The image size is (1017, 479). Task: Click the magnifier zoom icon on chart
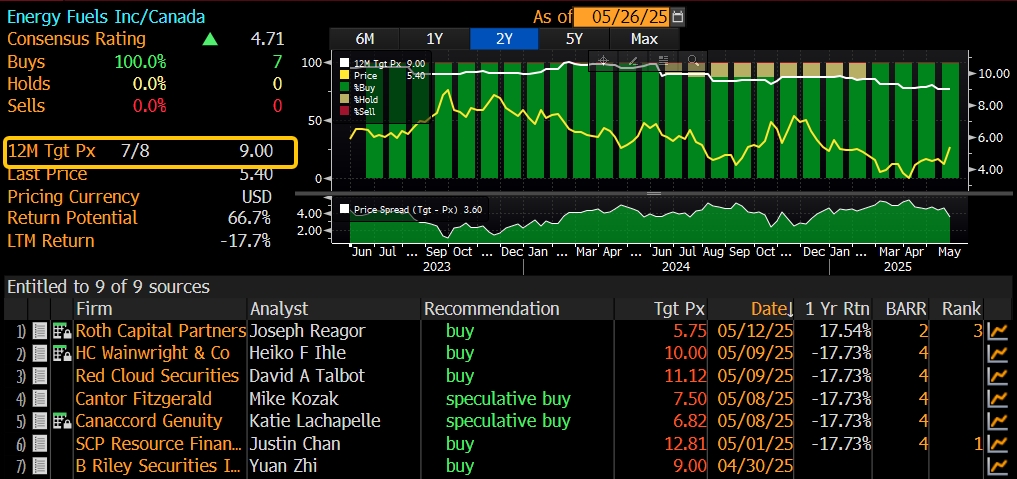click(x=691, y=60)
